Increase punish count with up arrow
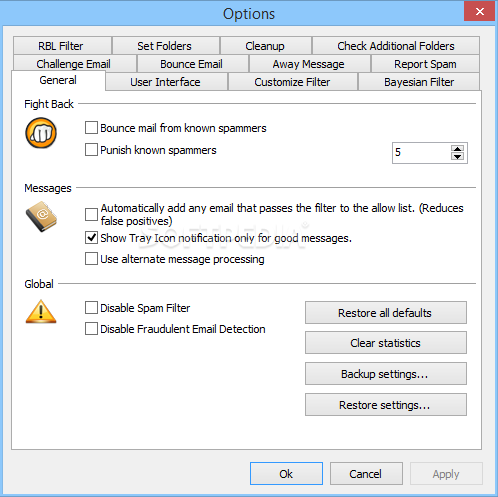The height and width of the screenshot is (497, 498). coord(457,149)
